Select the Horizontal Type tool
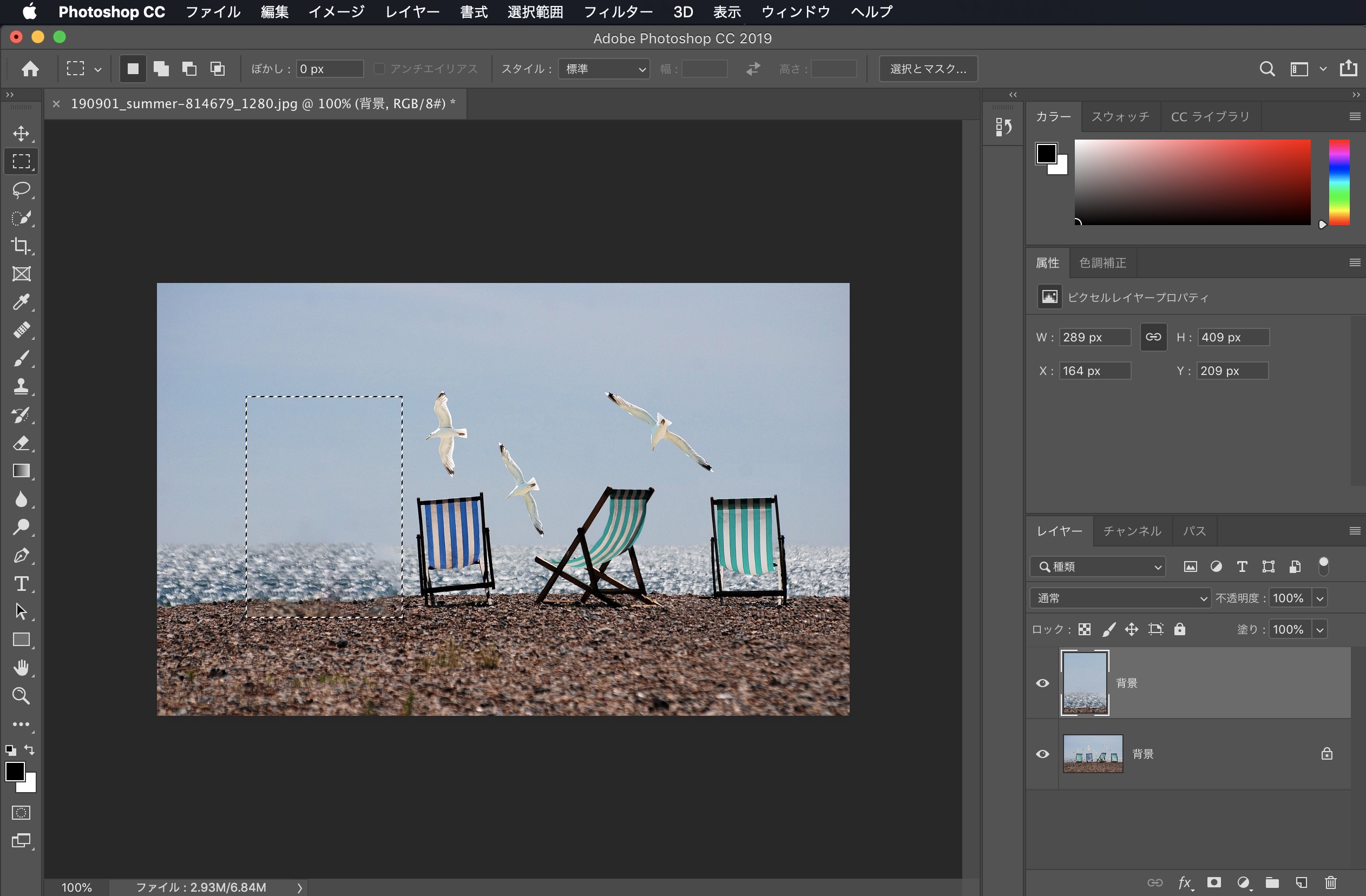The width and height of the screenshot is (1366, 896). (x=21, y=583)
